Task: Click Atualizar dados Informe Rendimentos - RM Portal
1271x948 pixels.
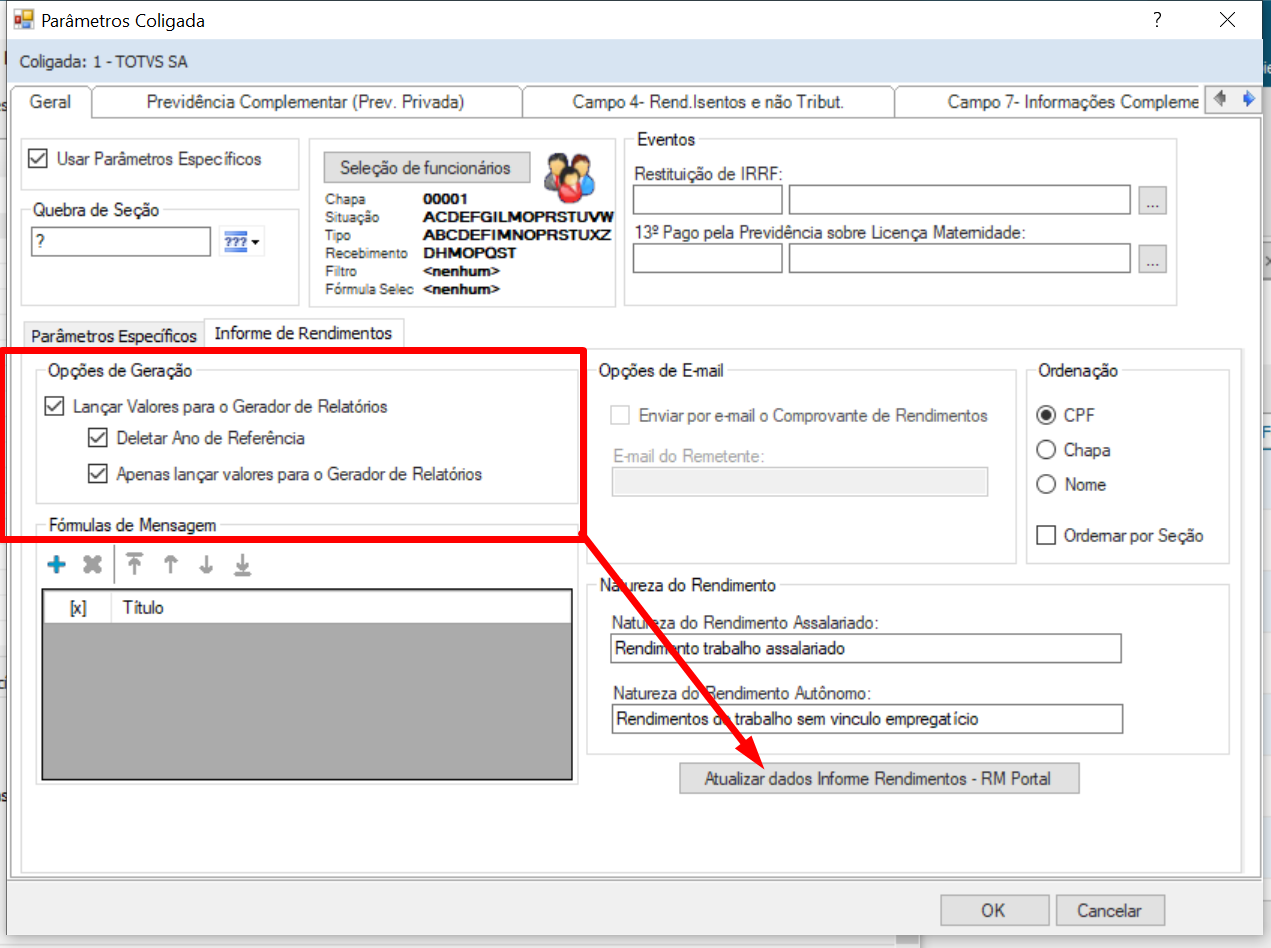Action: click(879, 778)
